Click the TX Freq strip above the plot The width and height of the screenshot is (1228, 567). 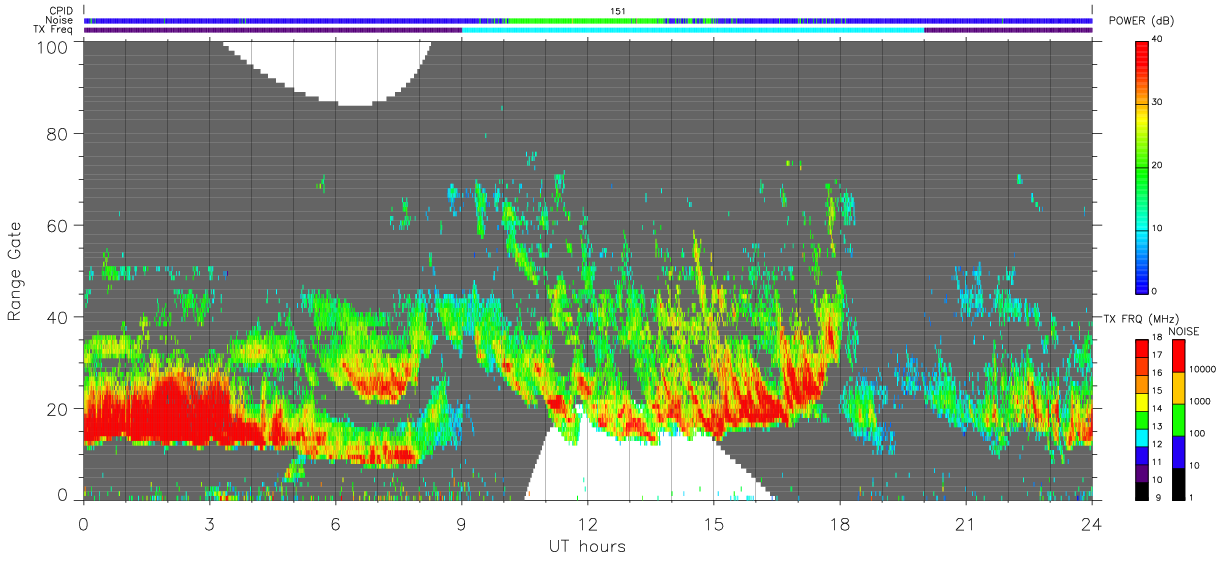click(588, 30)
